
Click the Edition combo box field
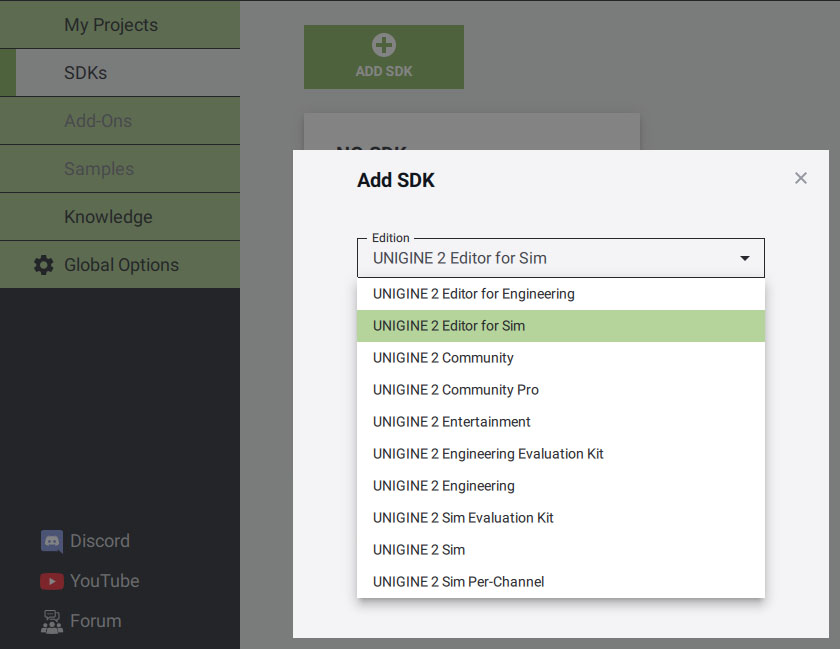coord(561,258)
